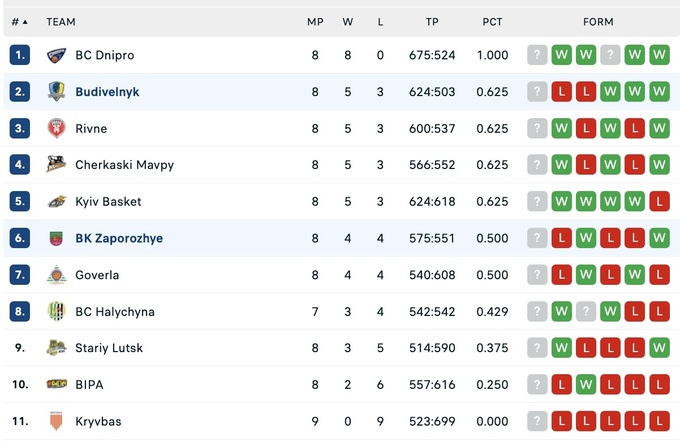The image size is (680, 442).
Task: Click the rank 1 position badge
Action: pyautogui.click(x=20, y=55)
